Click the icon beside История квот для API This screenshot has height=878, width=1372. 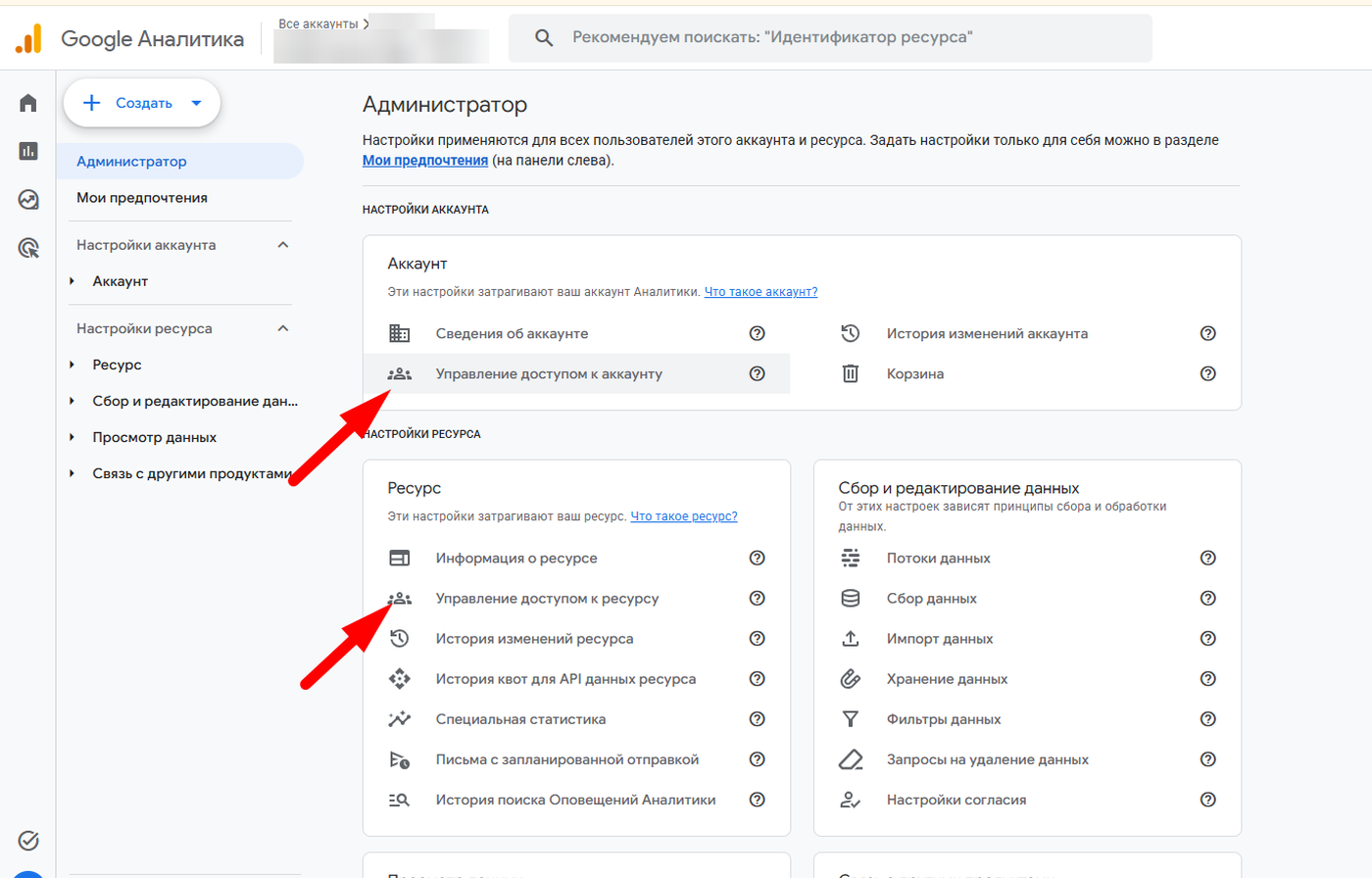coord(400,678)
